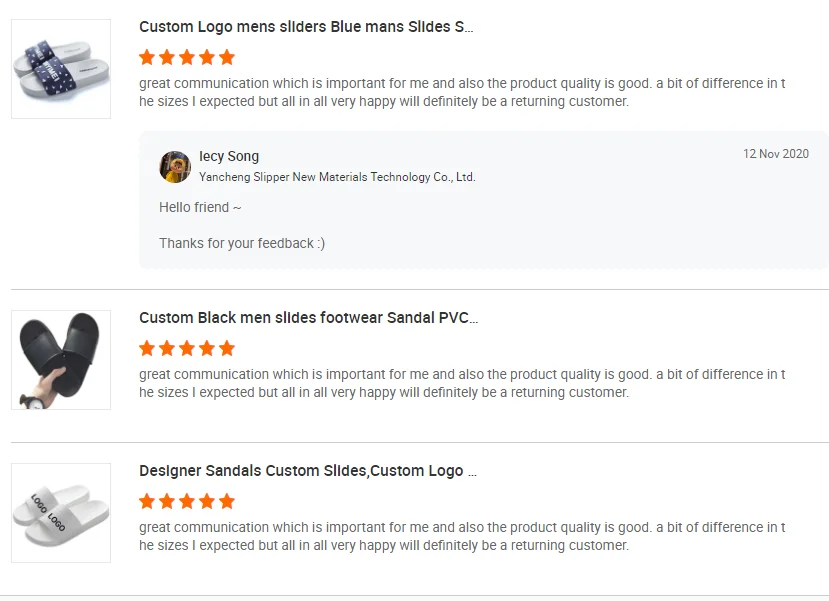Screen dimensions: 829x601
Task: Click review text under Designer Sandals listing
Action: (461, 536)
